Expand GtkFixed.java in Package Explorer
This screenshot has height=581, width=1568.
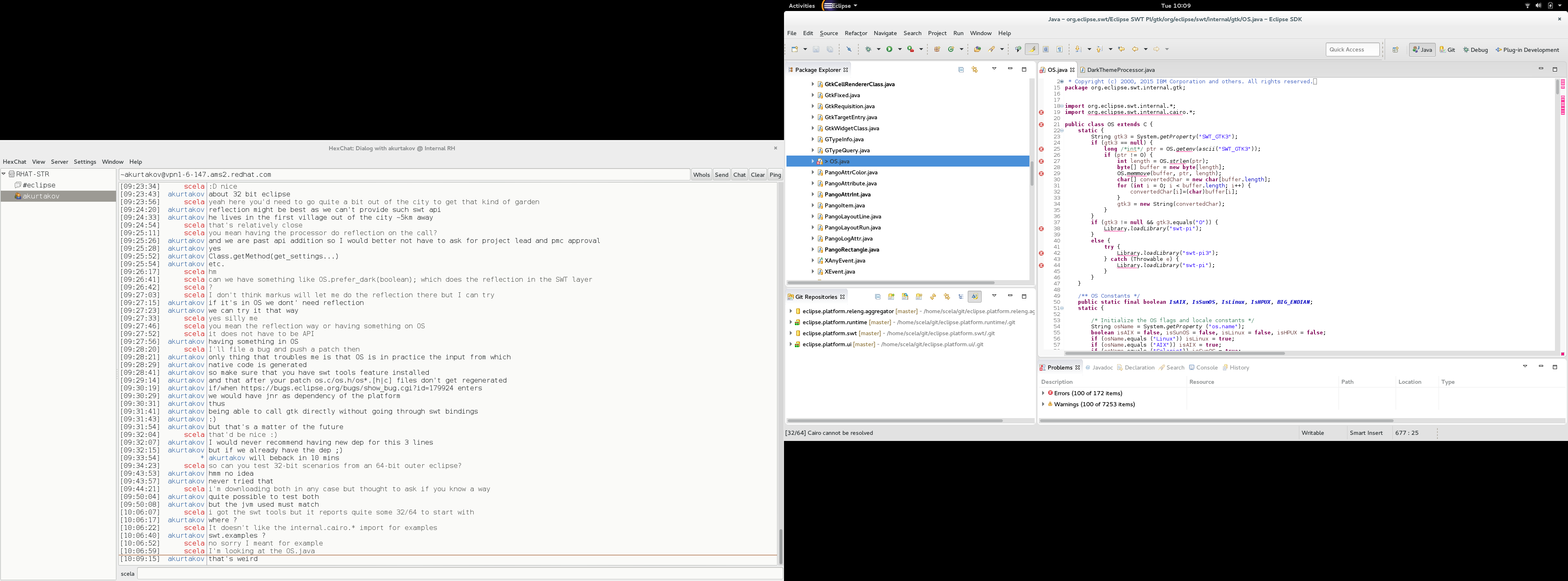tap(813, 96)
